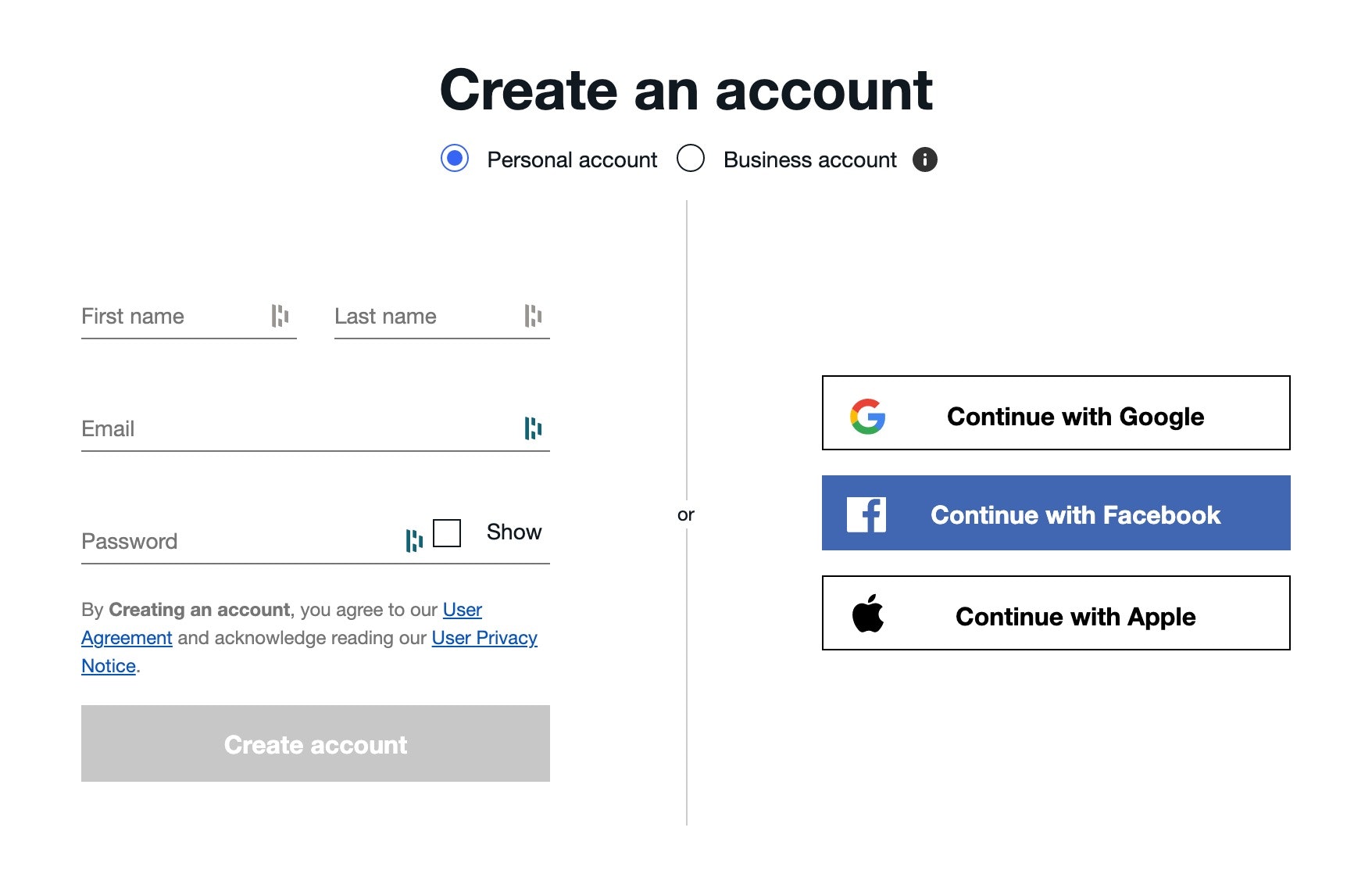Click the info icon beside Business account
The image size is (1372, 874).
(x=924, y=159)
